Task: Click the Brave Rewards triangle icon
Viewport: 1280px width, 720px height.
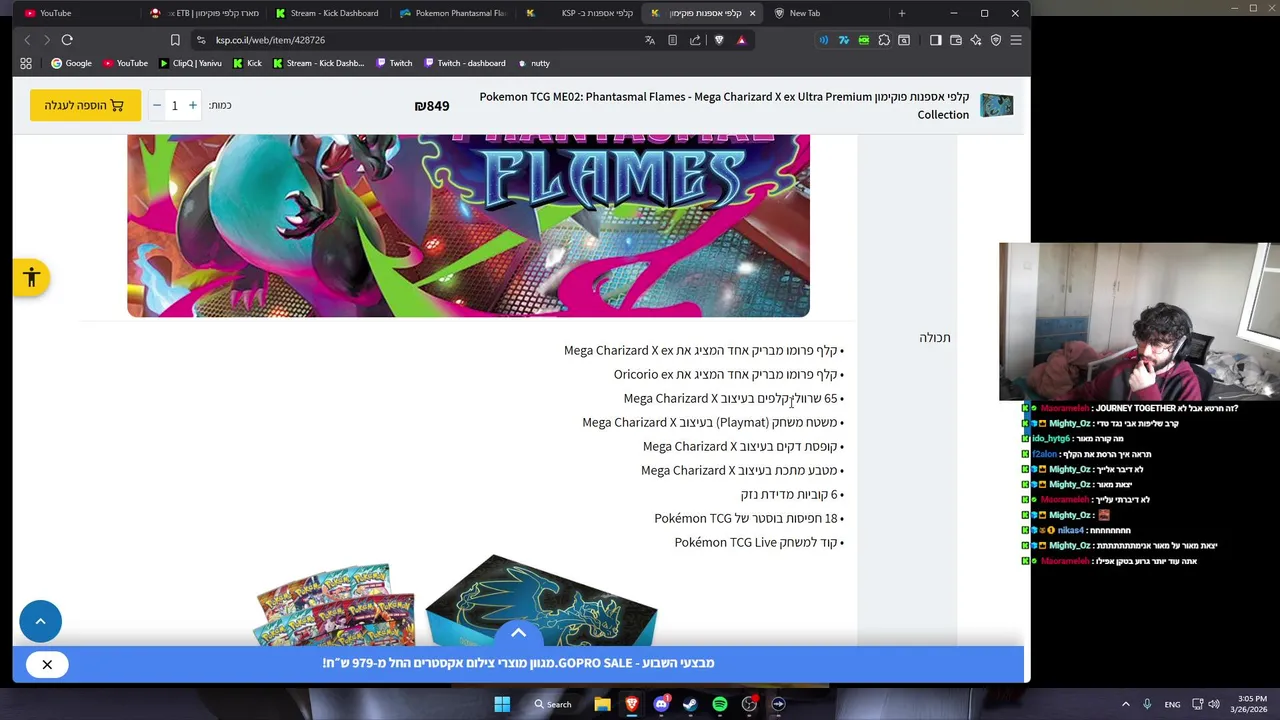Action: point(741,40)
